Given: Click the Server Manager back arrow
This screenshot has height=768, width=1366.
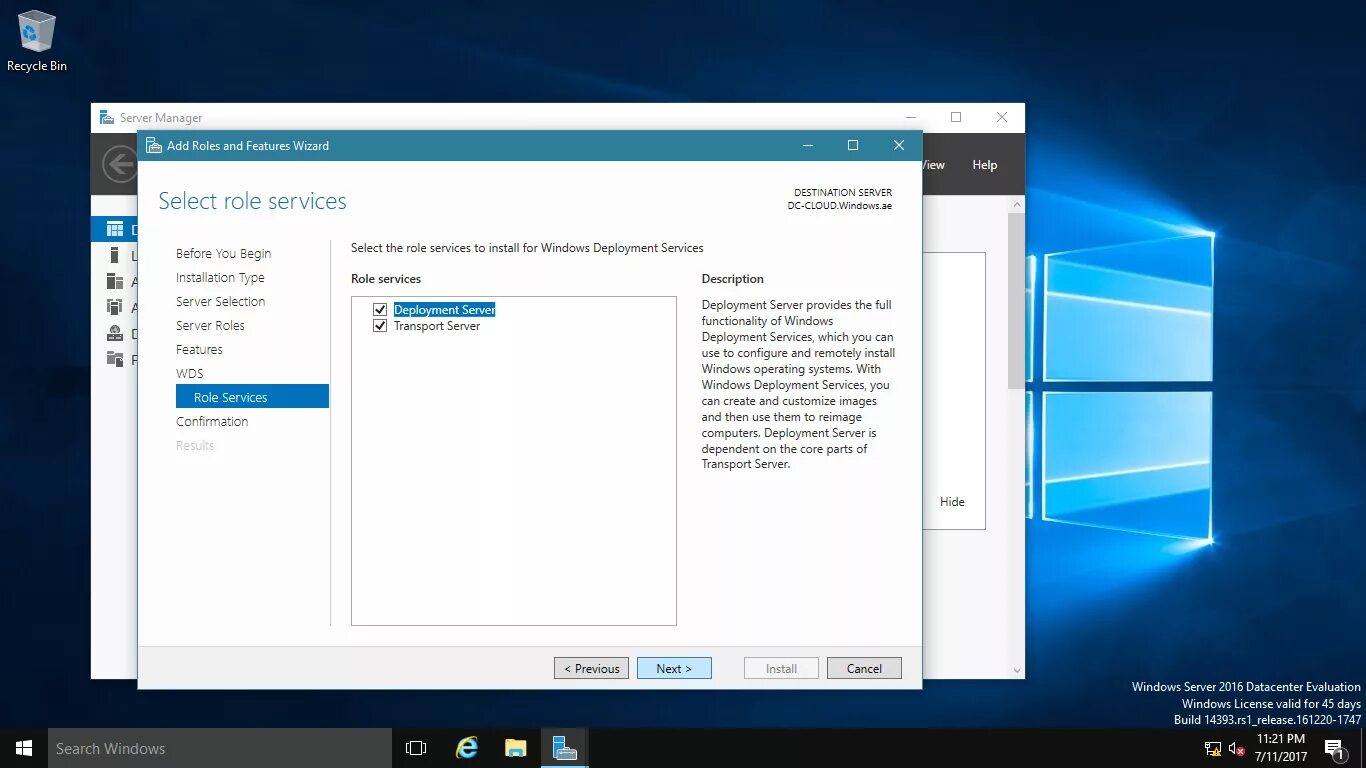Looking at the screenshot, I should [120, 165].
